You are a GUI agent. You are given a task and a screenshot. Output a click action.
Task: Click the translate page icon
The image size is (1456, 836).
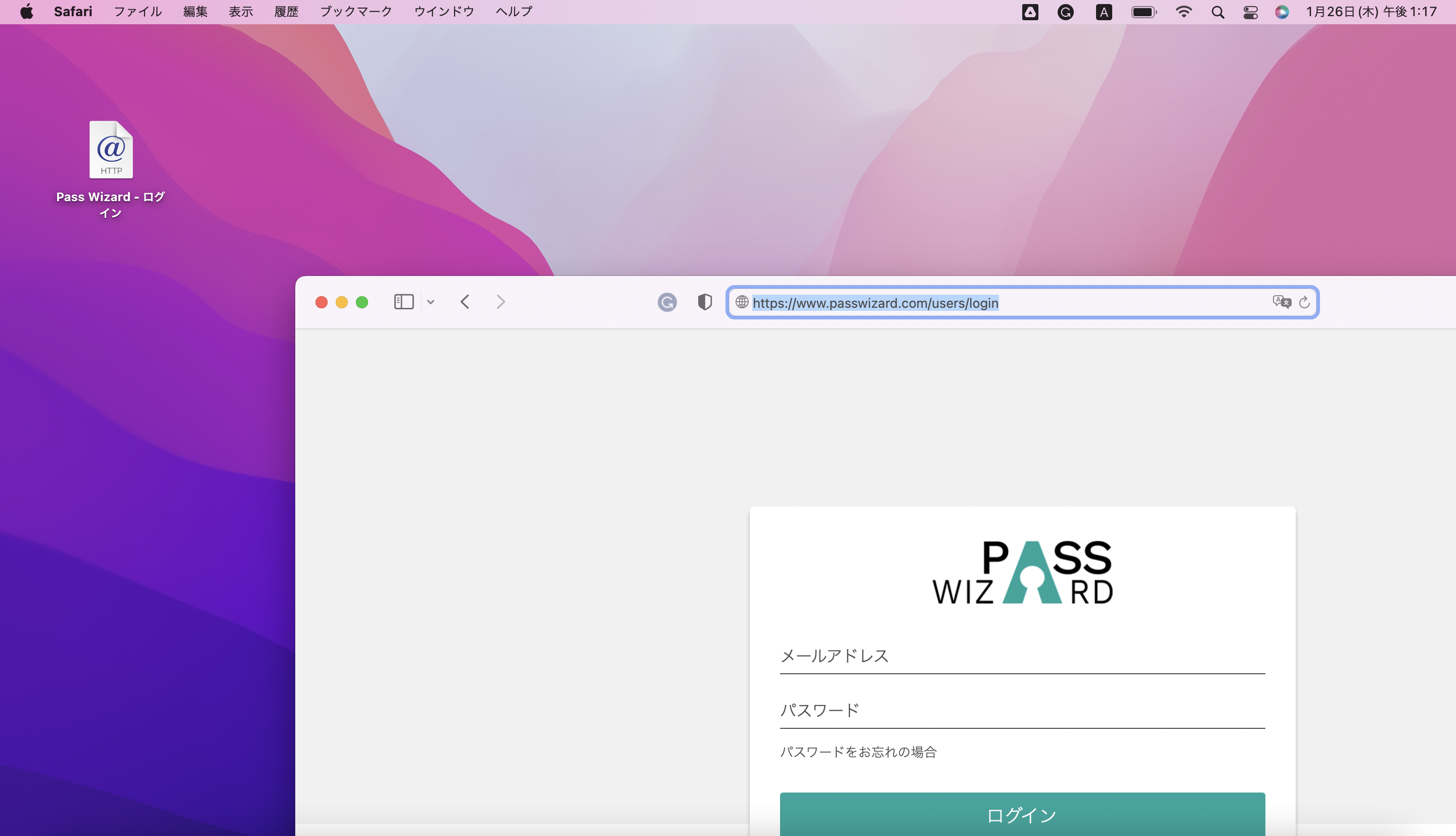pyautogui.click(x=1281, y=302)
